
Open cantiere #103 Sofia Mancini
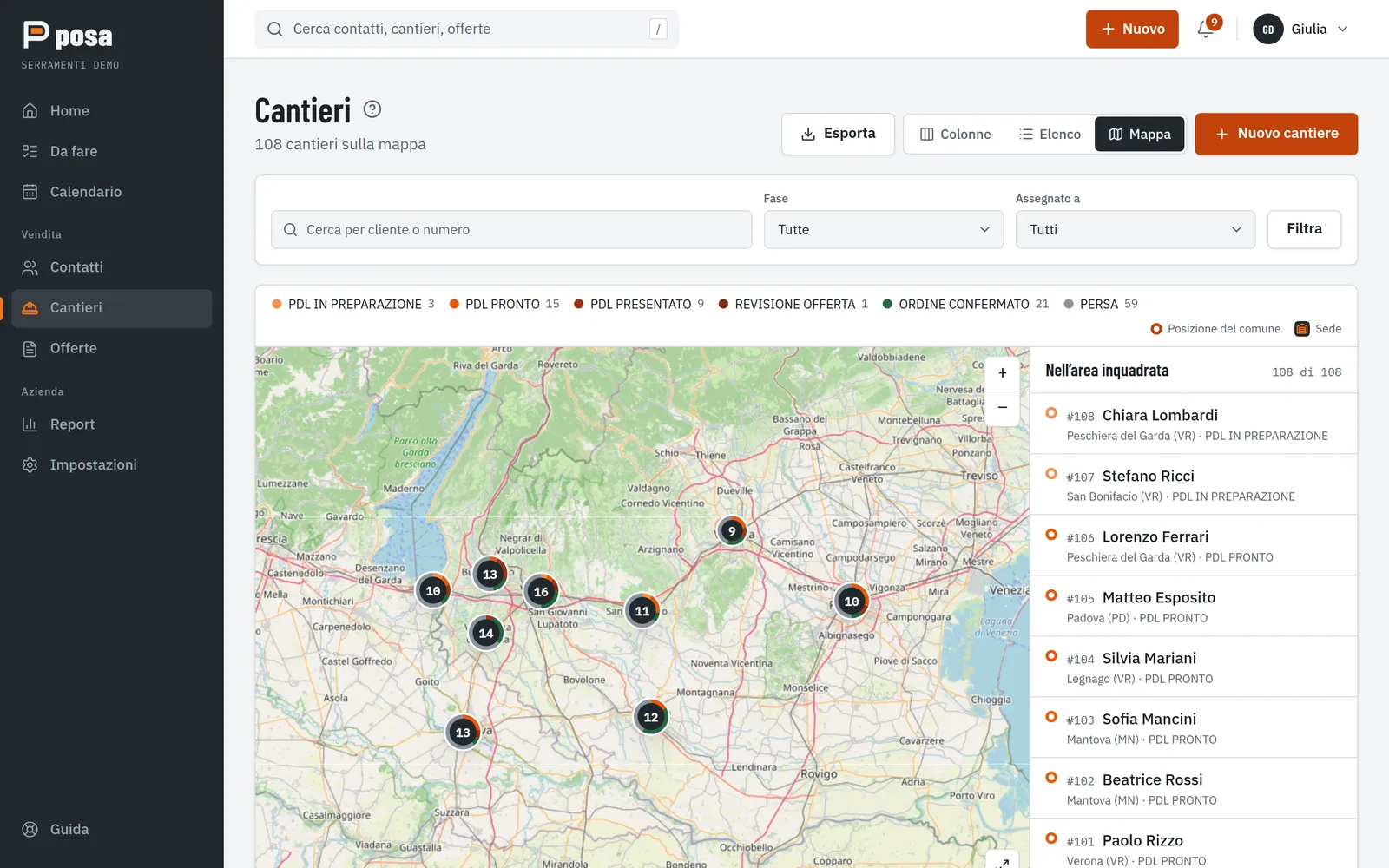click(1194, 728)
